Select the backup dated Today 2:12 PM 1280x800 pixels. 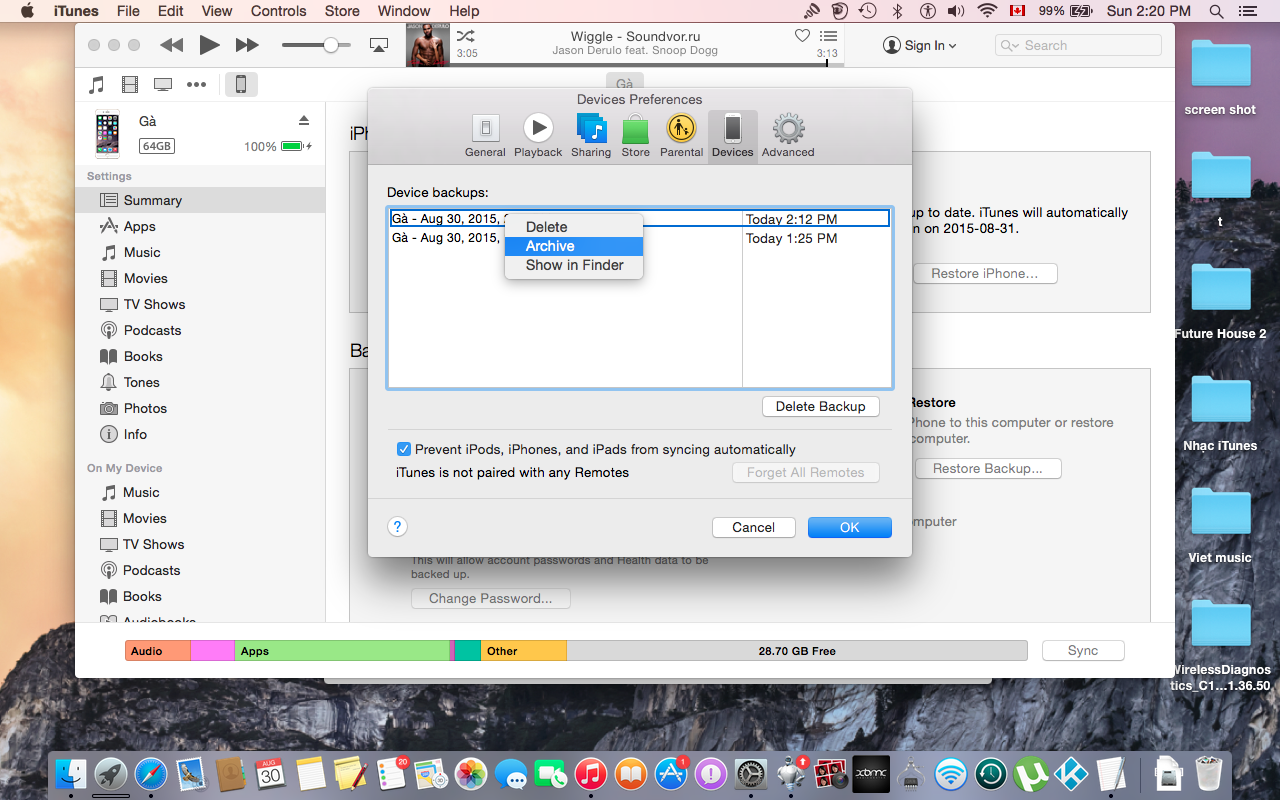640,219
